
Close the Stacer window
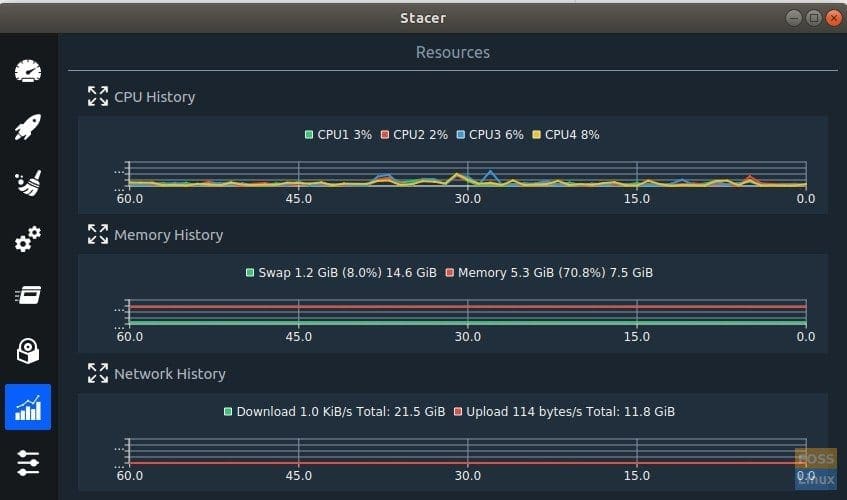[x=833, y=18]
